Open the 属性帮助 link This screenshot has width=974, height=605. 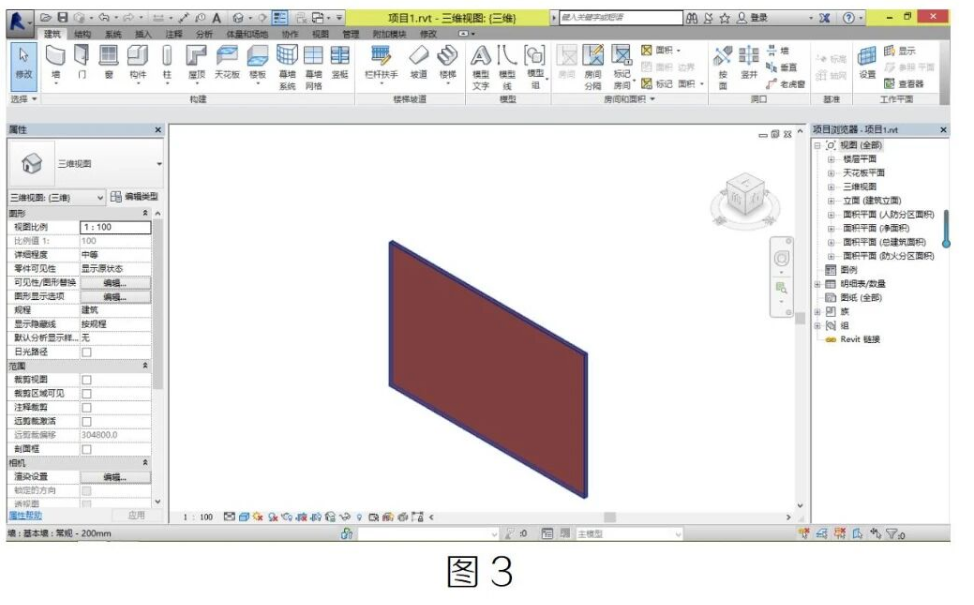(25, 516)
